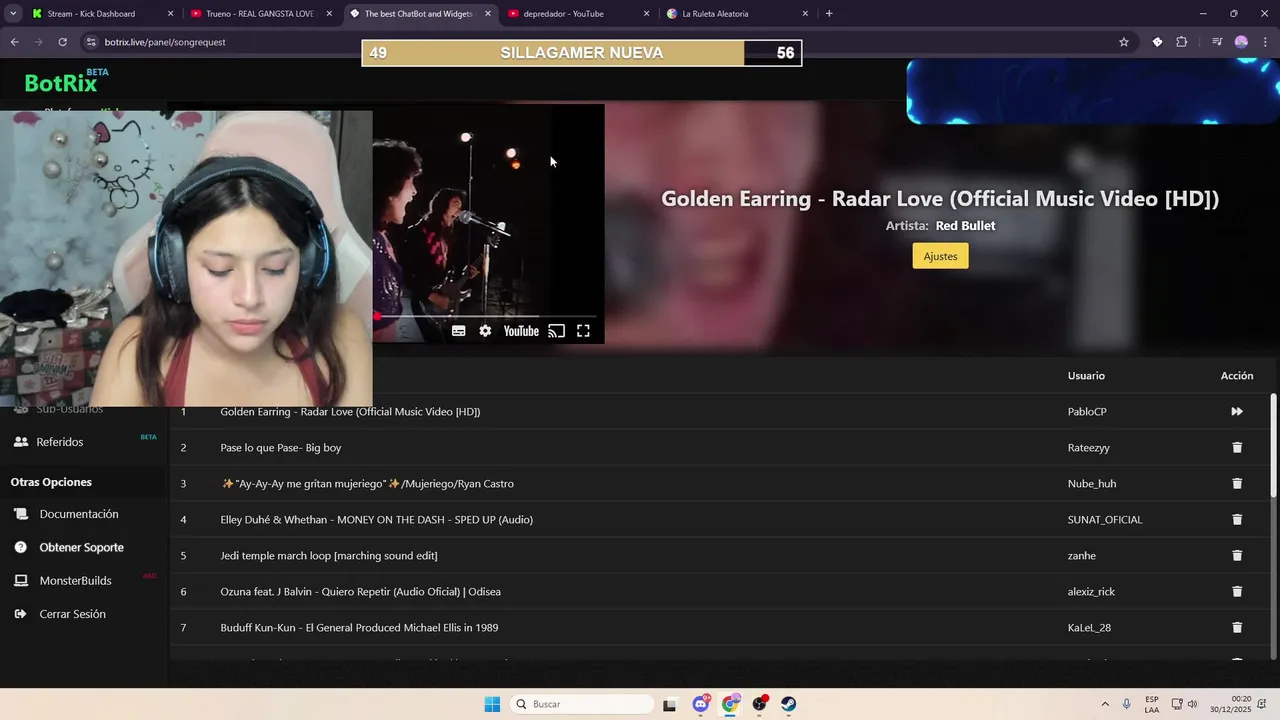Open video on YouTube via logo
Screen dimensions: 1280x720
(x=521, y=331)
